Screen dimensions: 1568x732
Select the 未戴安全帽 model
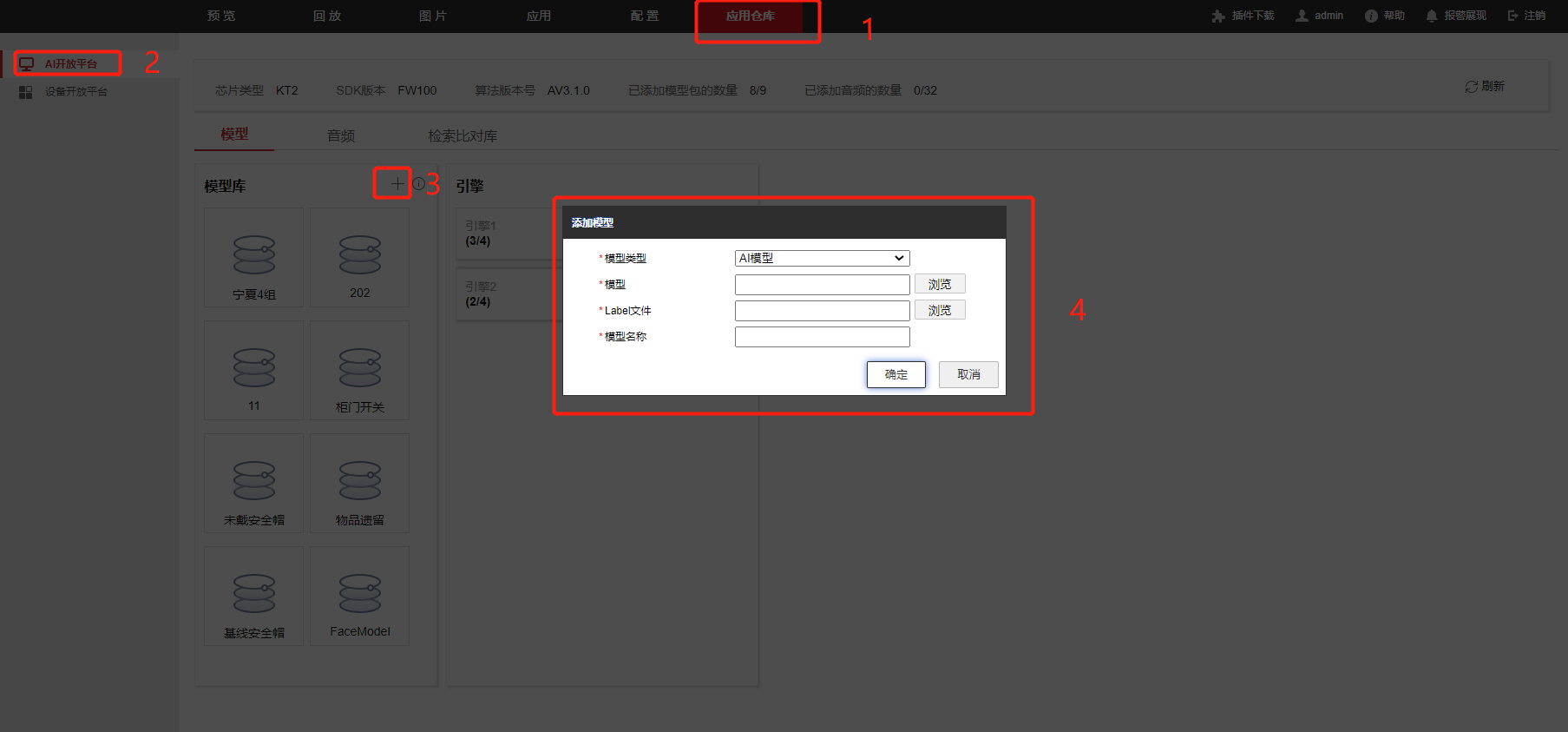(254, 482)
